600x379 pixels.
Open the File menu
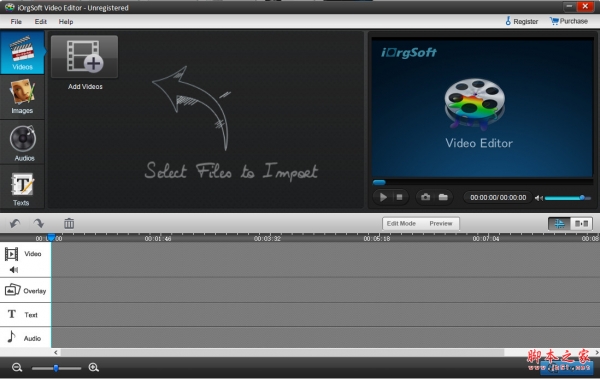[16, 21]
